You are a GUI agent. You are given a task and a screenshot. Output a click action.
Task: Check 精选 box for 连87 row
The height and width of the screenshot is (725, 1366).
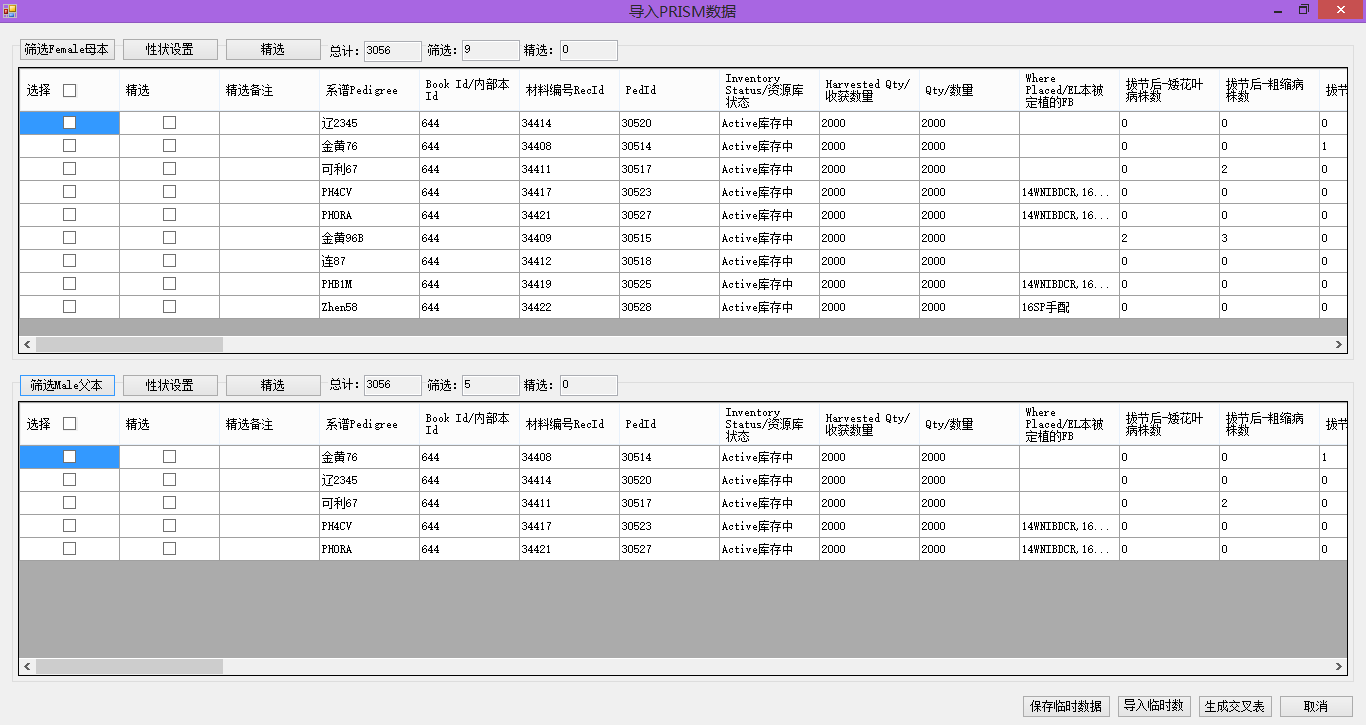coord(169,261)
